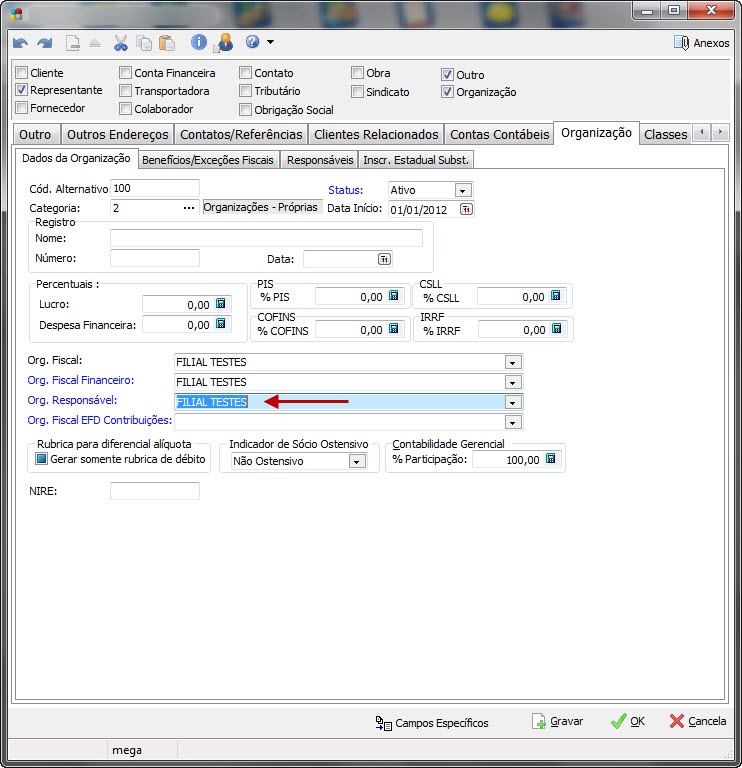
Task: Open the blue information icon
Action: tap(199, 42)
